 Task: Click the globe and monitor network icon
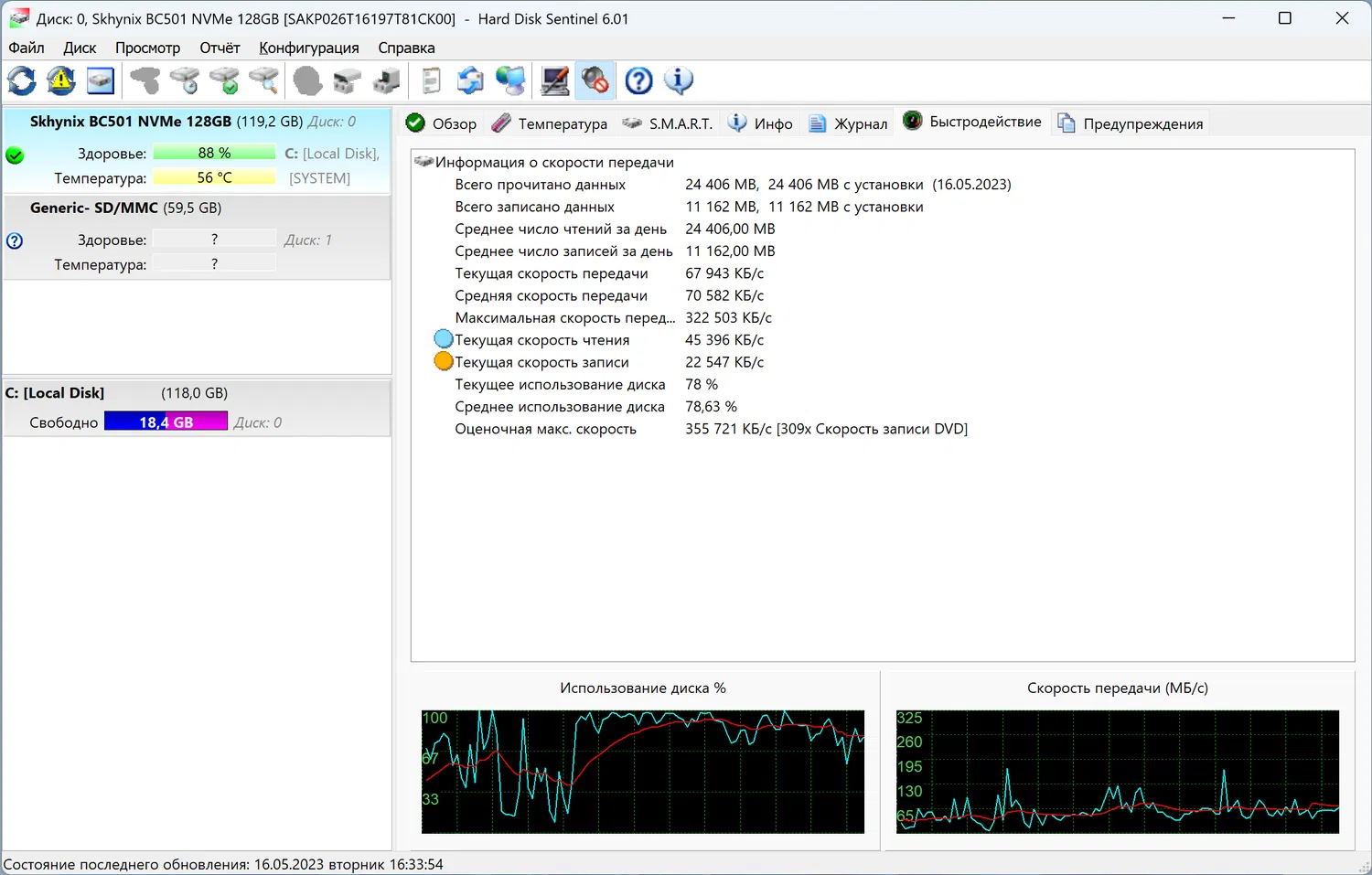pos(510,81)
